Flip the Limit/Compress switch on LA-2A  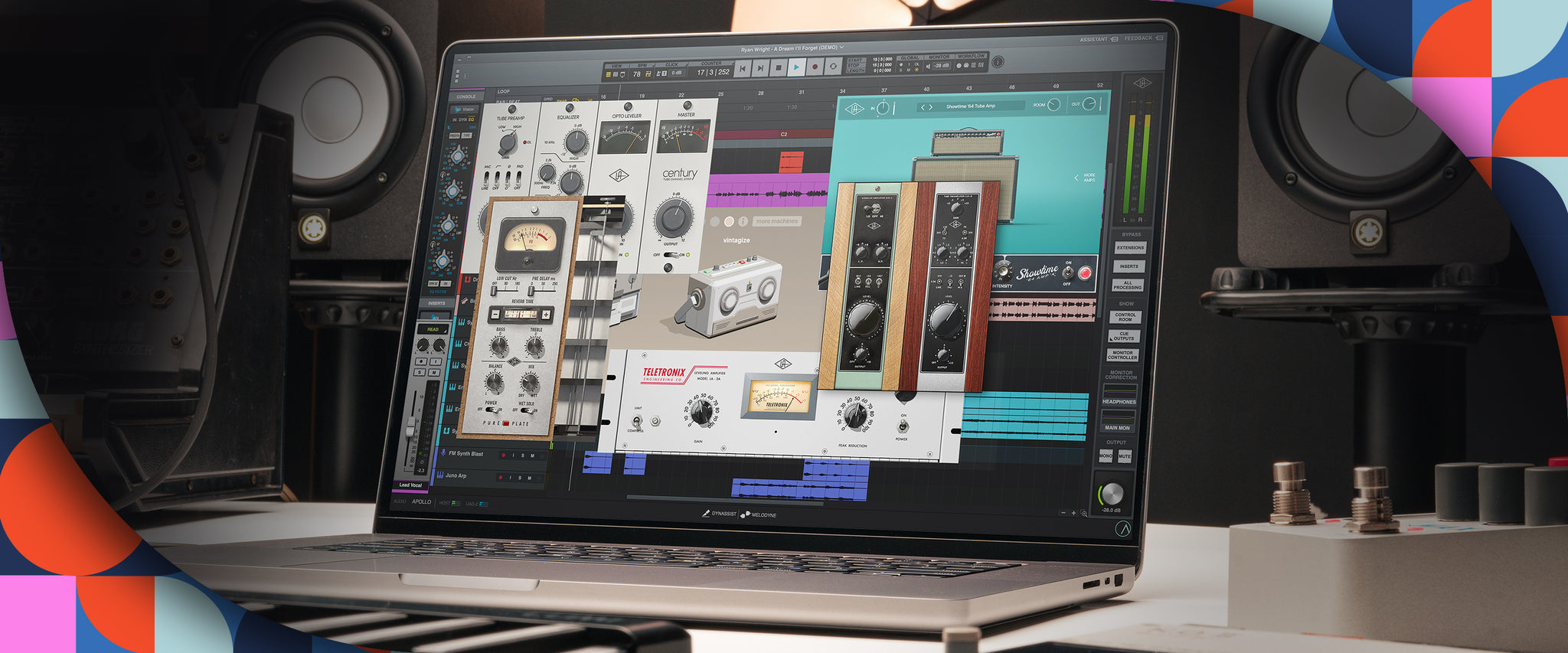point(636,420)
